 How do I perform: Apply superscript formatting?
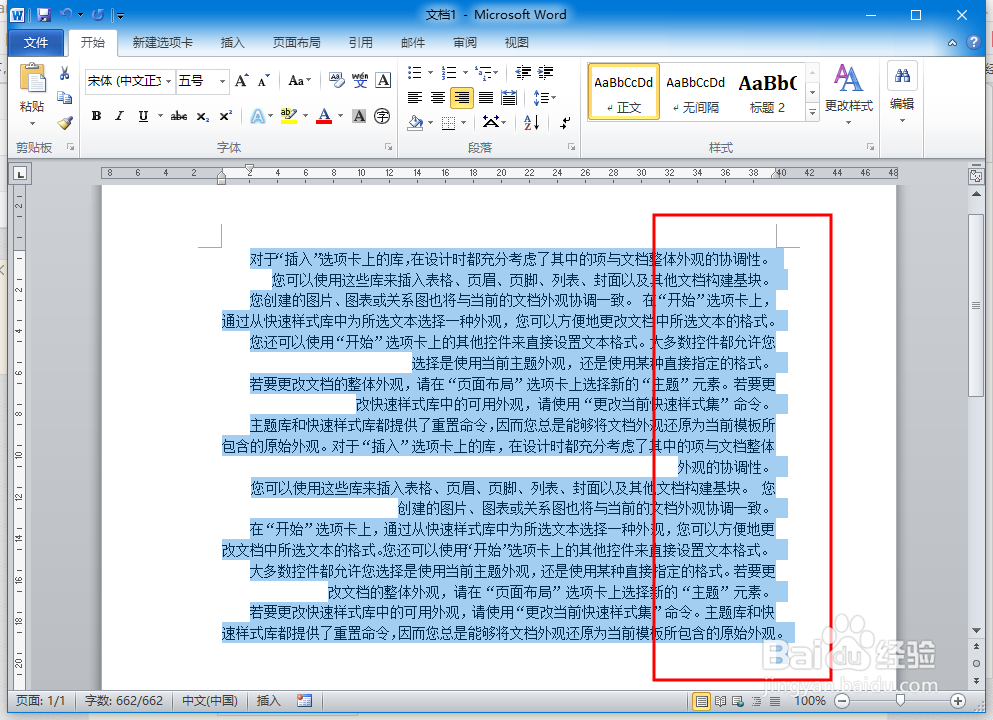click(227, 114)
